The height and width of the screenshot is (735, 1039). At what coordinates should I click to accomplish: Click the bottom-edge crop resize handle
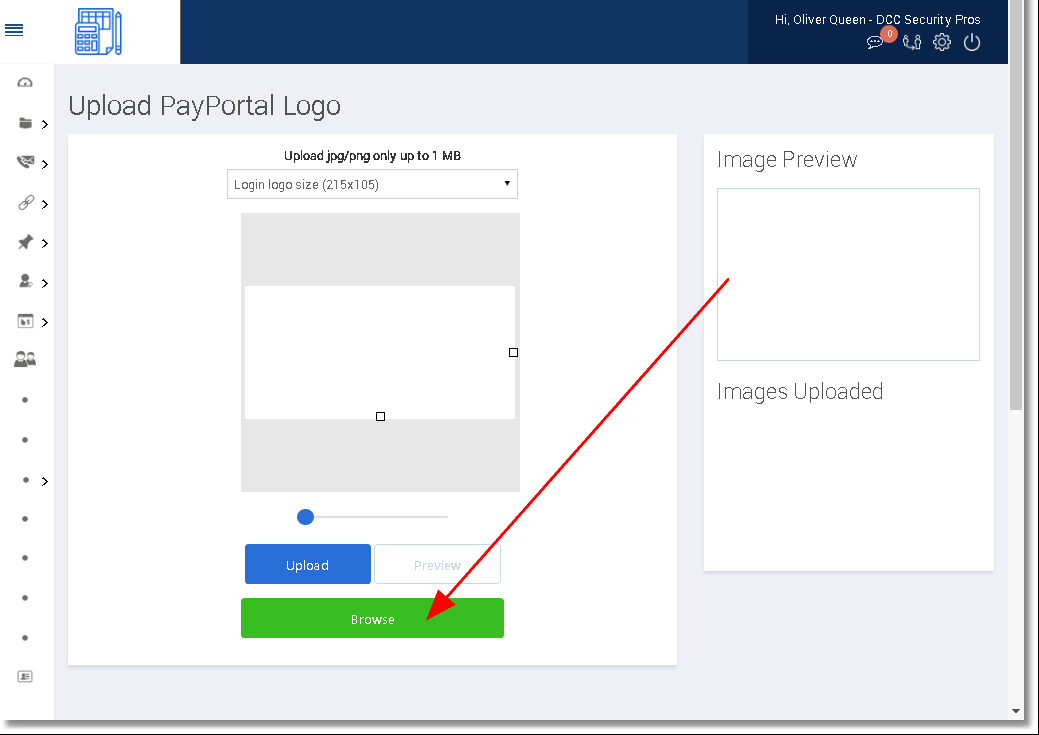380,417
